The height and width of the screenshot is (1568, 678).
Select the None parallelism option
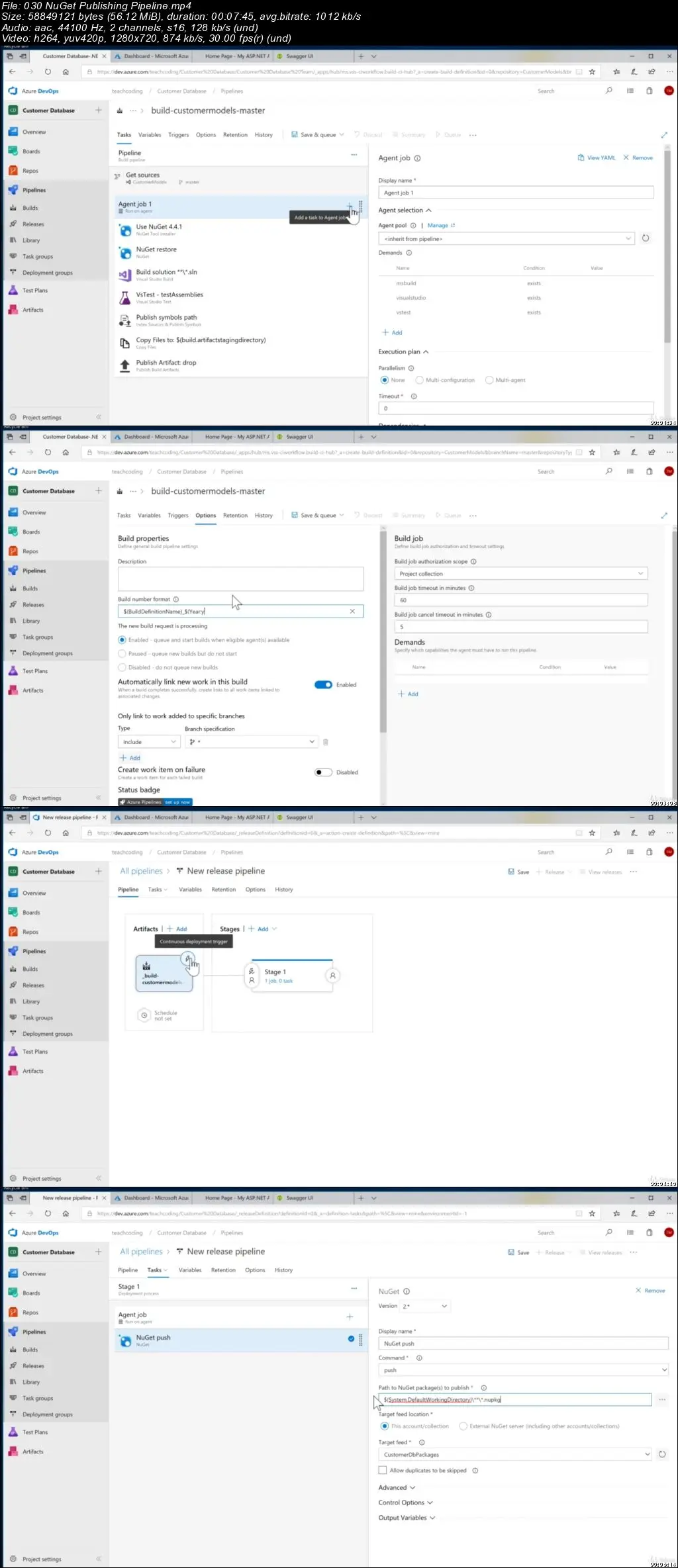[384, 380]
